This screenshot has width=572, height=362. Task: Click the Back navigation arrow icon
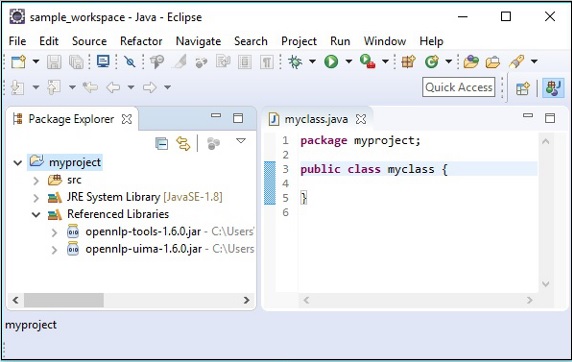113,88
